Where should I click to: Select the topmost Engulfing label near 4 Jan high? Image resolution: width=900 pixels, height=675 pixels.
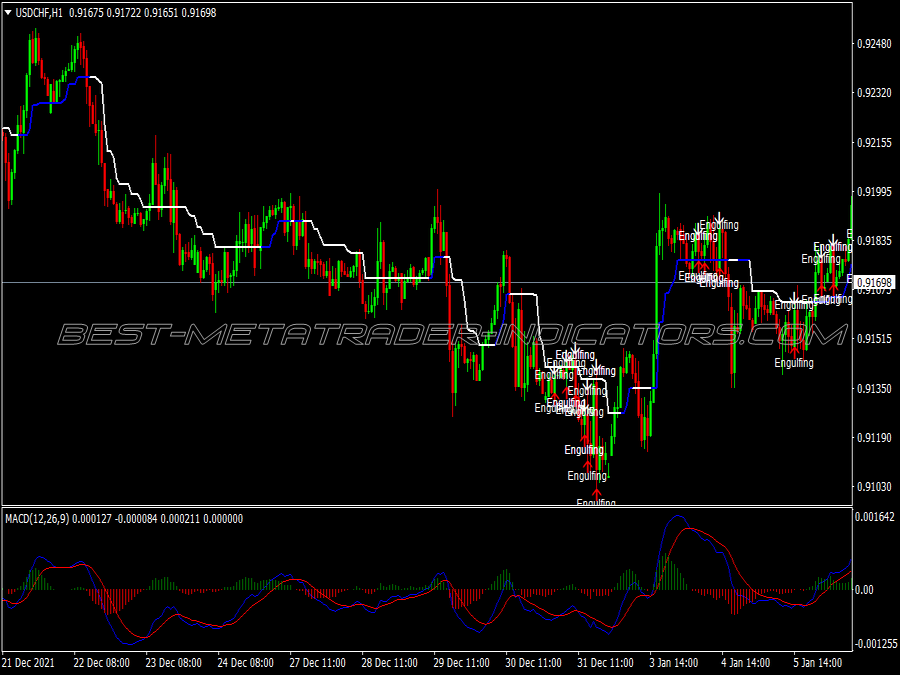pos(719,225)
